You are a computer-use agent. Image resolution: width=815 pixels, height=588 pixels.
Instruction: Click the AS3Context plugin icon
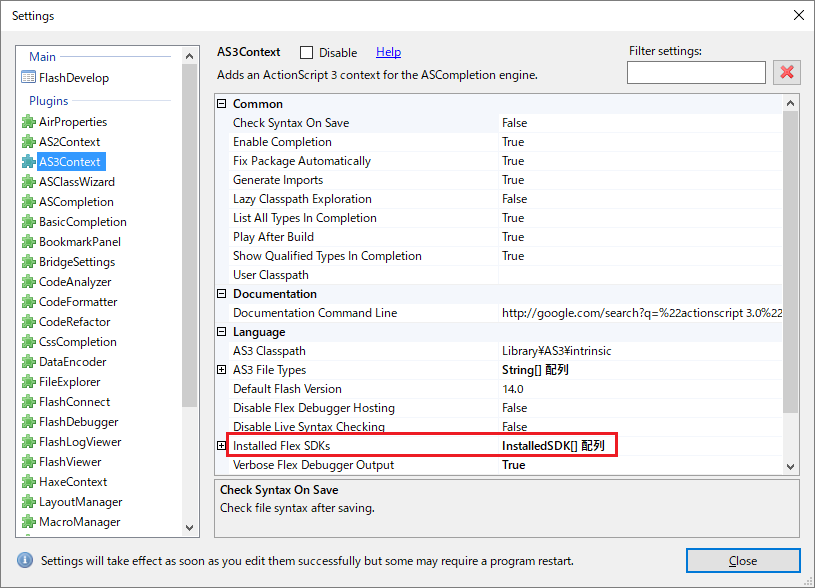[29, 162]
